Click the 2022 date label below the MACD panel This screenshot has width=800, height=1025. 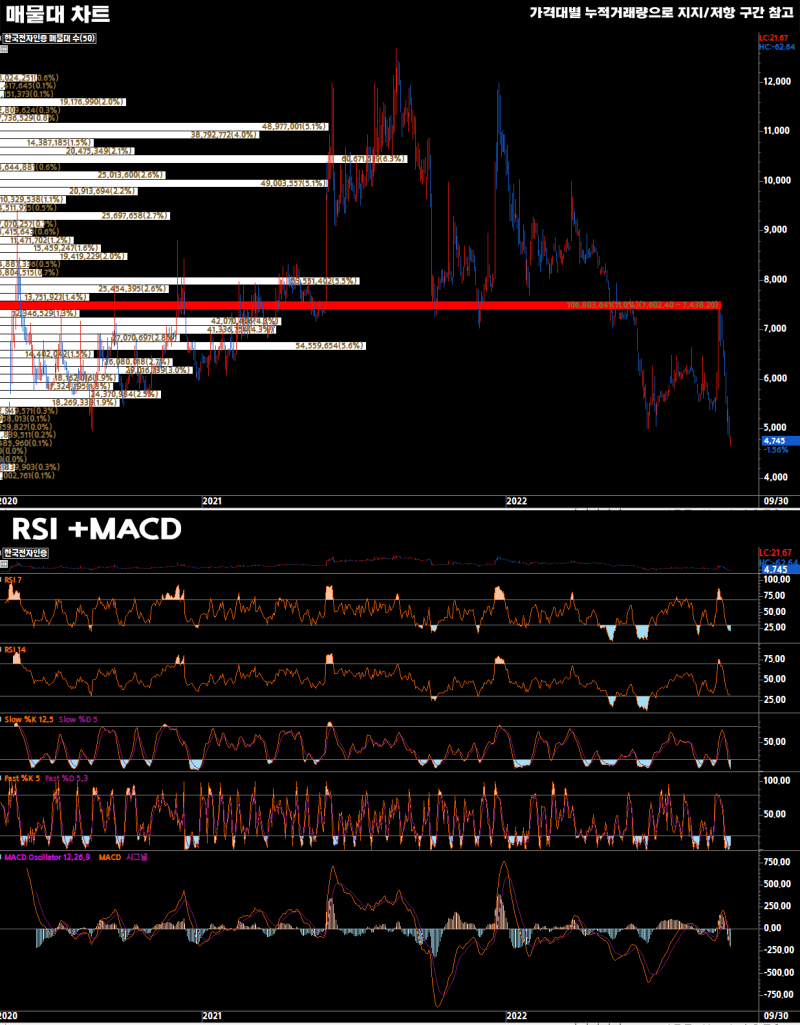(x=517, y=1016)
